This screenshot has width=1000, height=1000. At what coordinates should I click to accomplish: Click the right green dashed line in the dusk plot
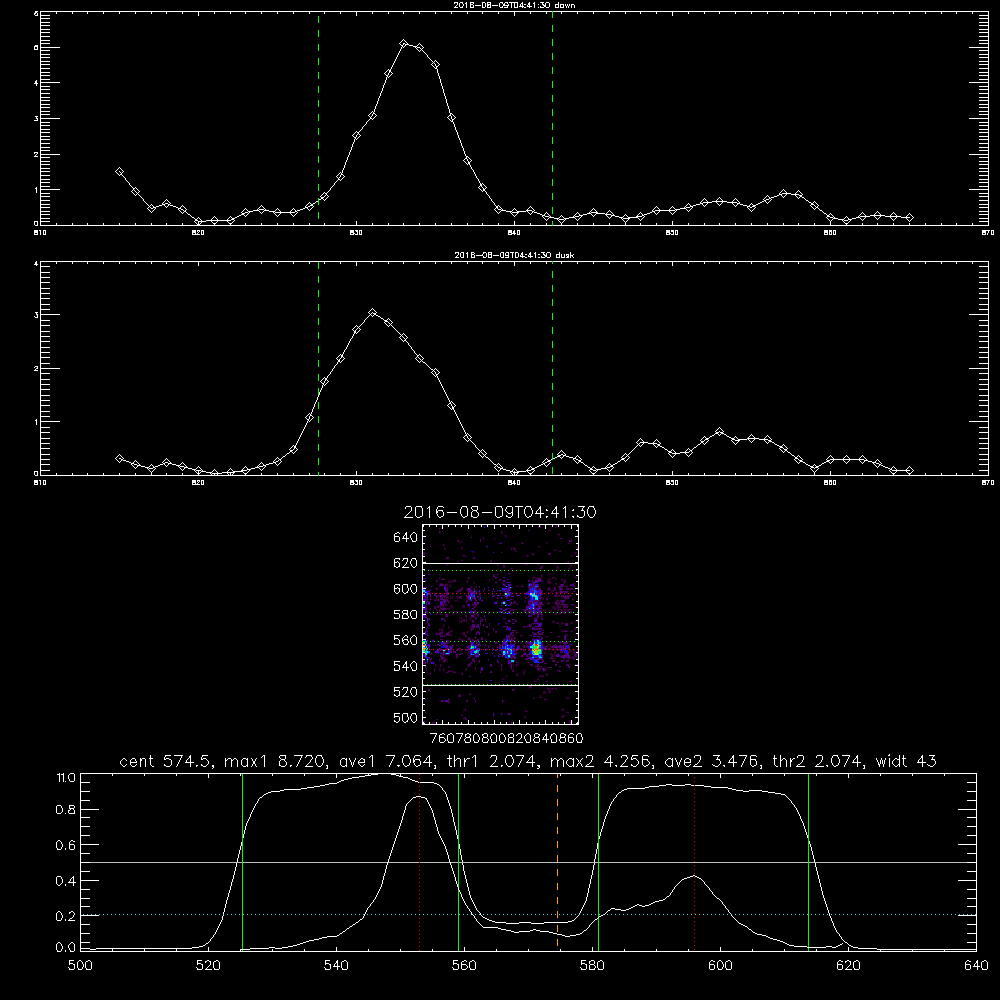(x=552, y=368)
